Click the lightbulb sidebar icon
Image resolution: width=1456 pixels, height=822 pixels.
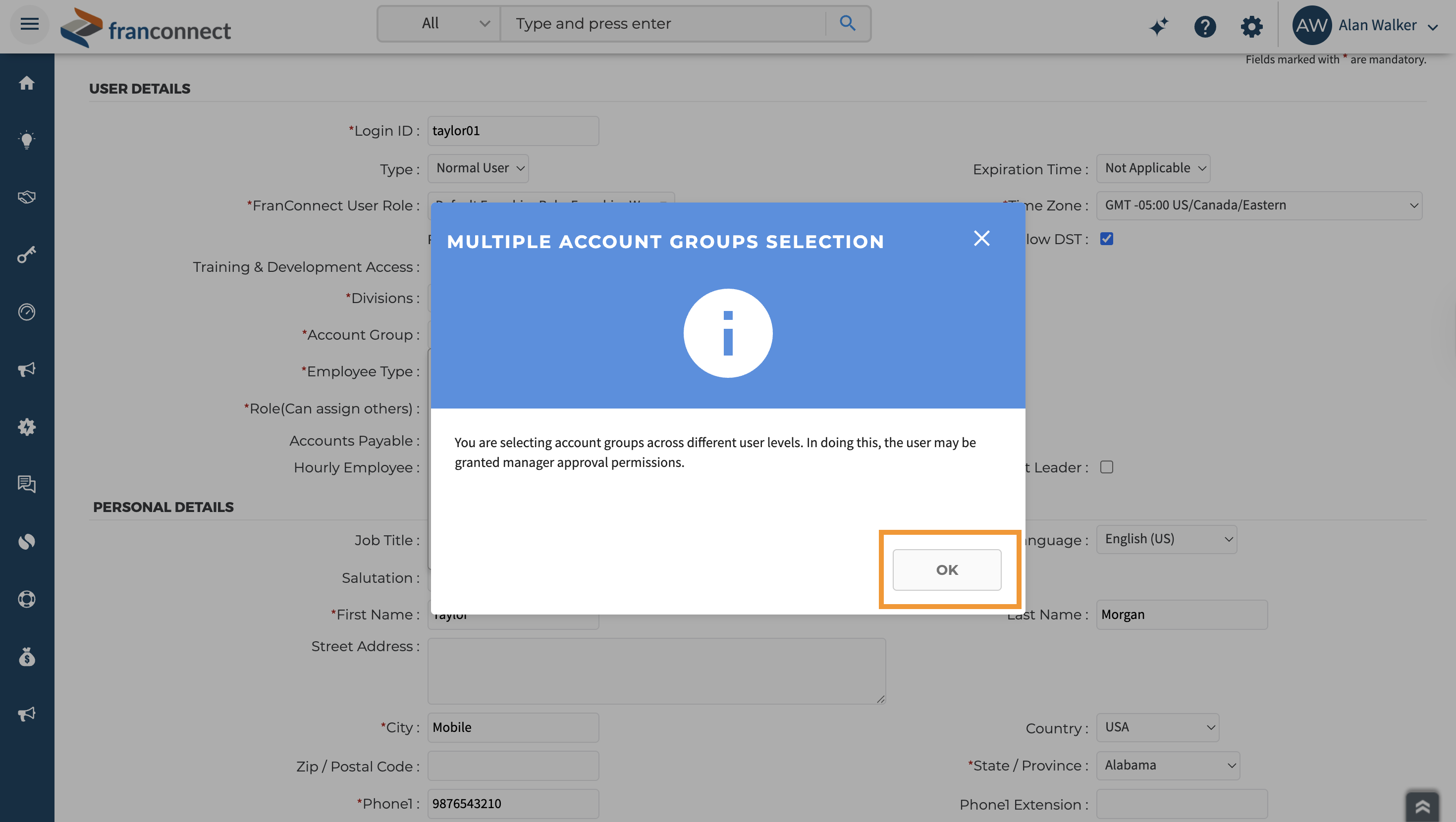27,140
